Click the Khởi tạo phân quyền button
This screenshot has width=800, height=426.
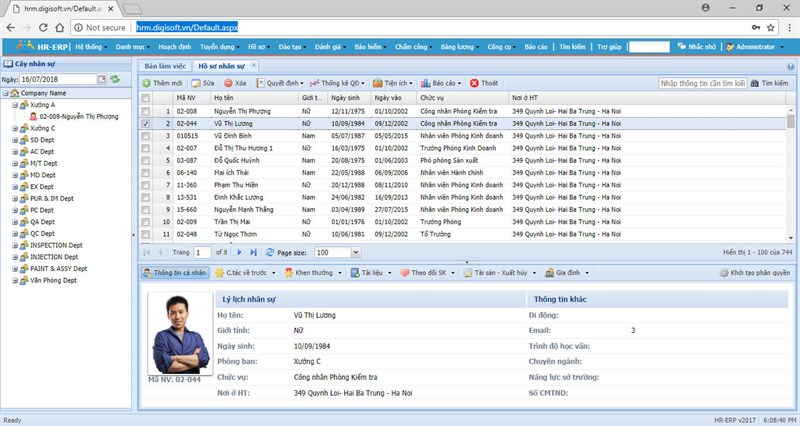pos(755,272)
